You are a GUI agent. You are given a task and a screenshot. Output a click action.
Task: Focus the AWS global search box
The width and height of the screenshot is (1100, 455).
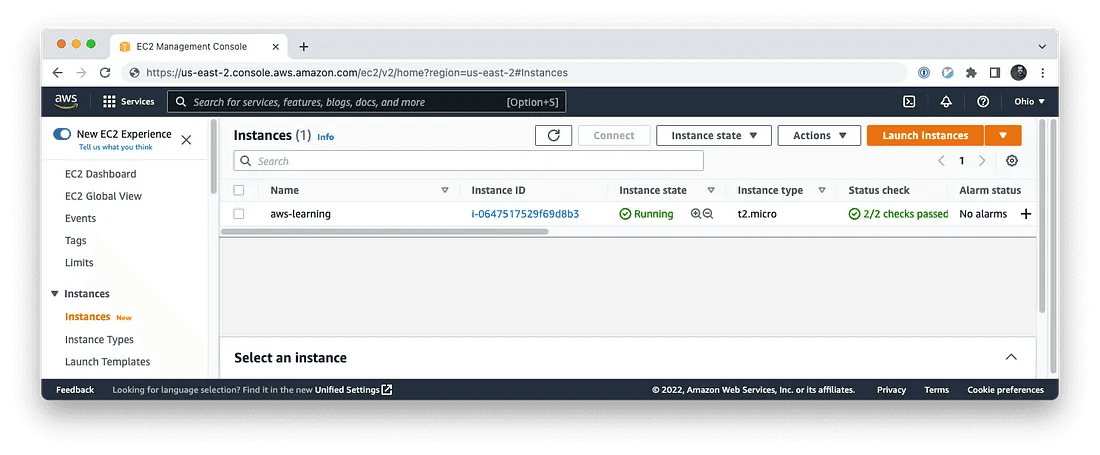click(x=366, y=102)
